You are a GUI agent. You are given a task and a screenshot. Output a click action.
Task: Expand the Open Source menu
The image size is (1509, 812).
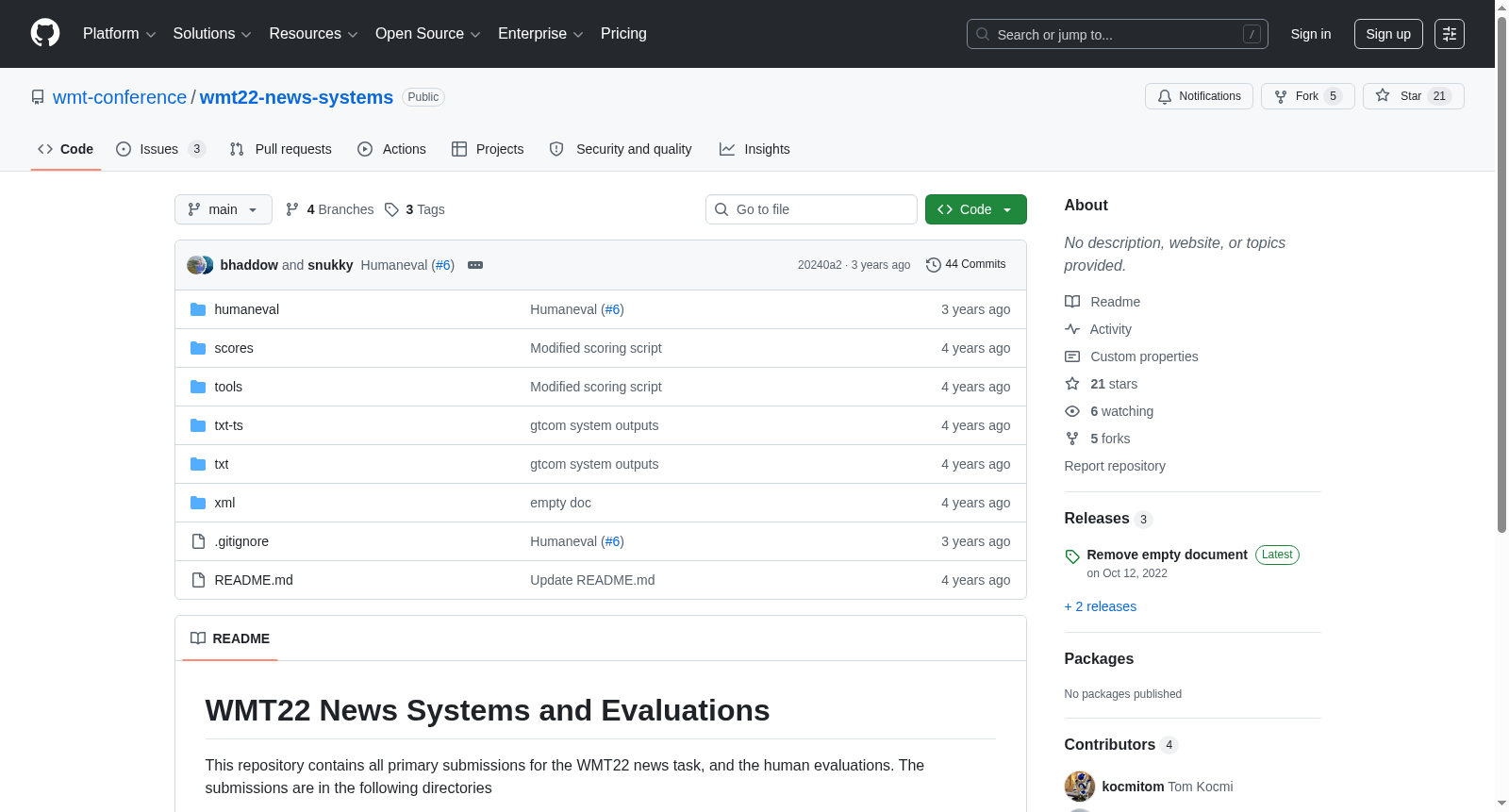click(428, 34)
